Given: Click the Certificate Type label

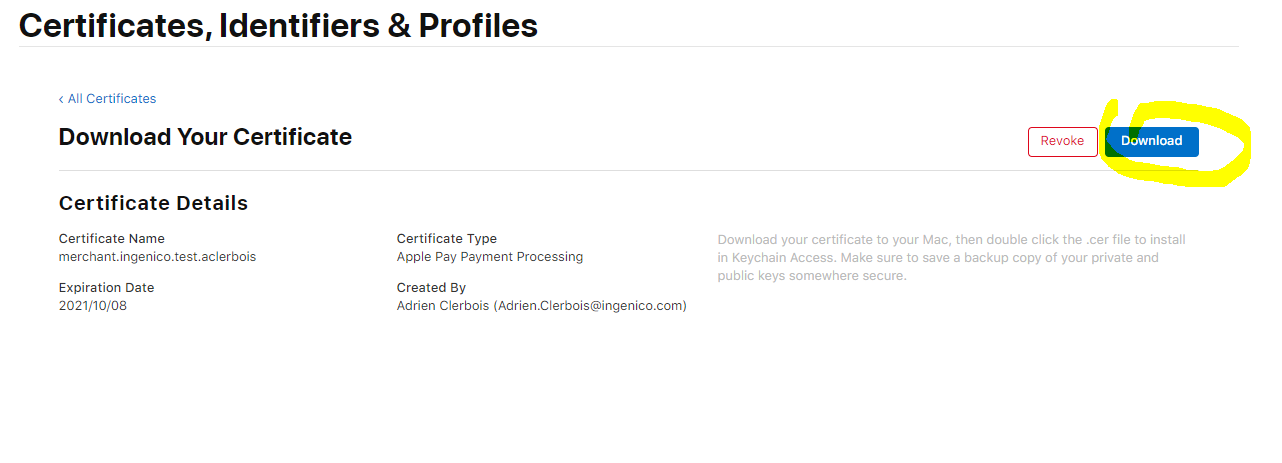Looking at the screenshot, I should tap(447, 239).
